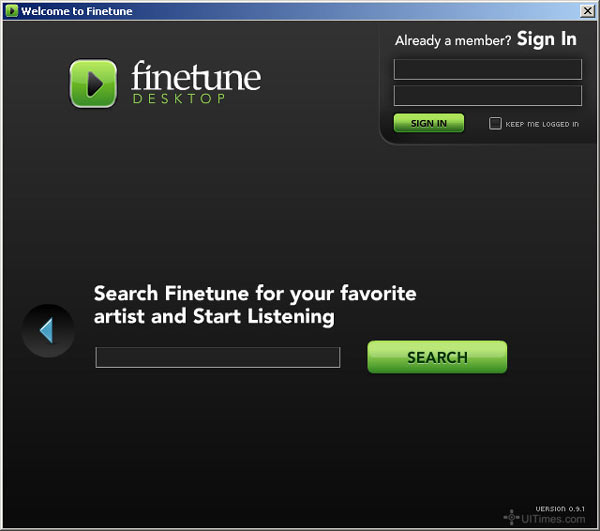600x531 pixels.
Task: Enable the Keep me logged in checkbox
Action: coord(495,123)
